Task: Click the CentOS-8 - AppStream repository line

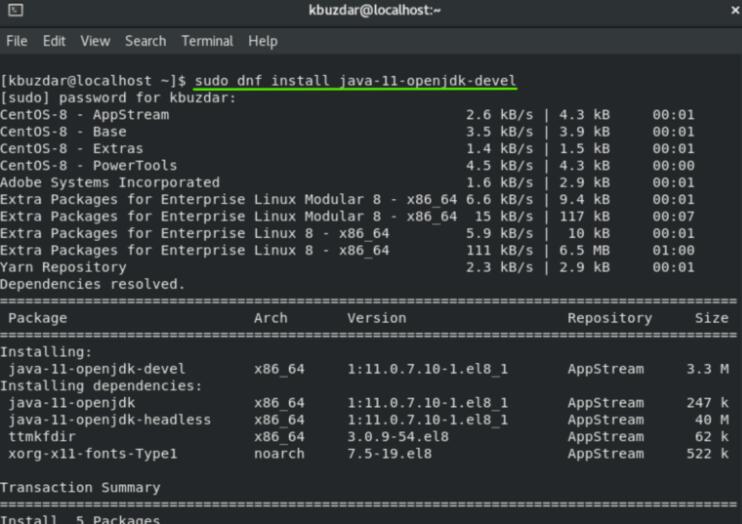Action: (347, 115)
